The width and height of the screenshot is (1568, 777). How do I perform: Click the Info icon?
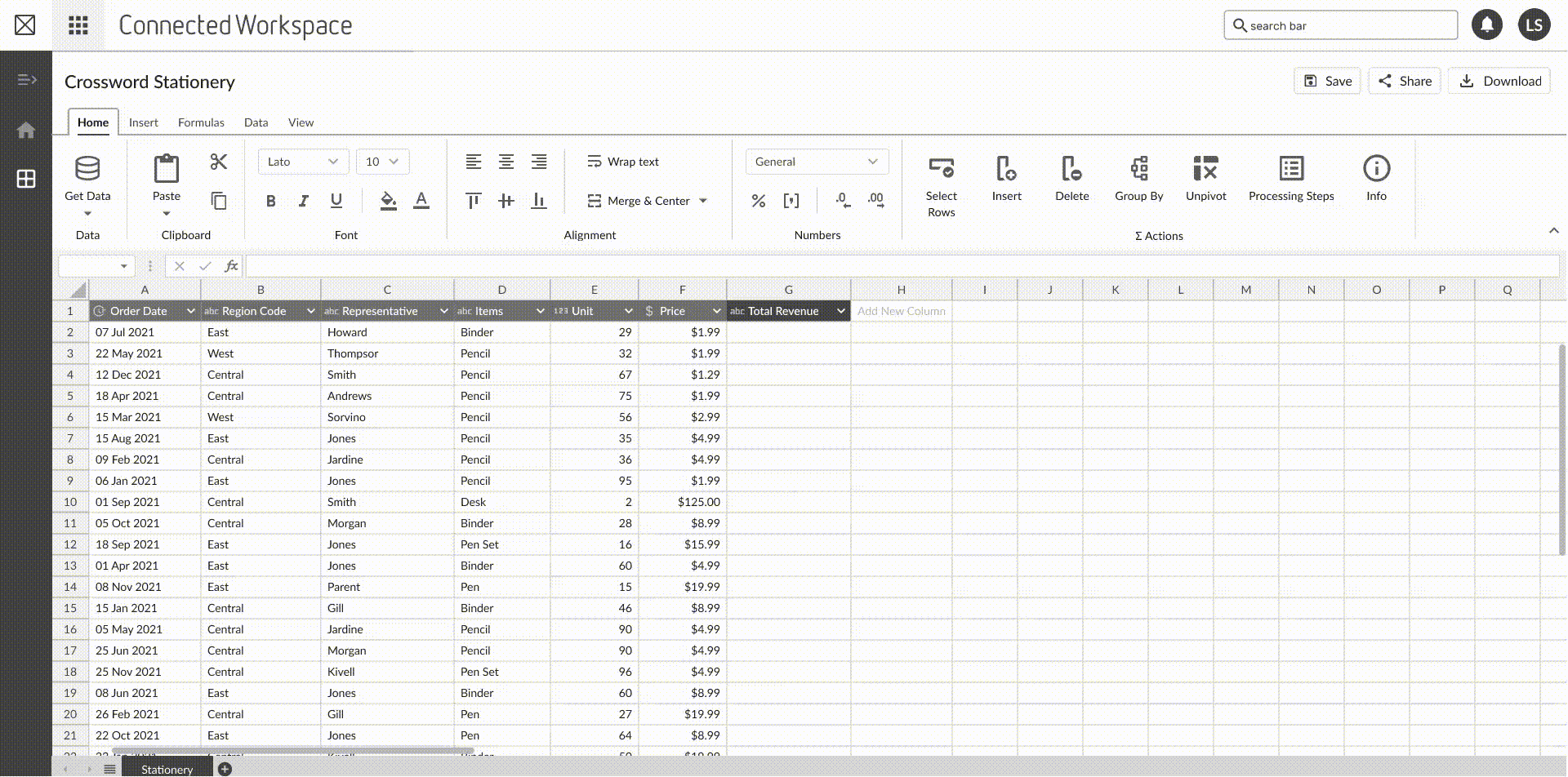pos(1376,169)
